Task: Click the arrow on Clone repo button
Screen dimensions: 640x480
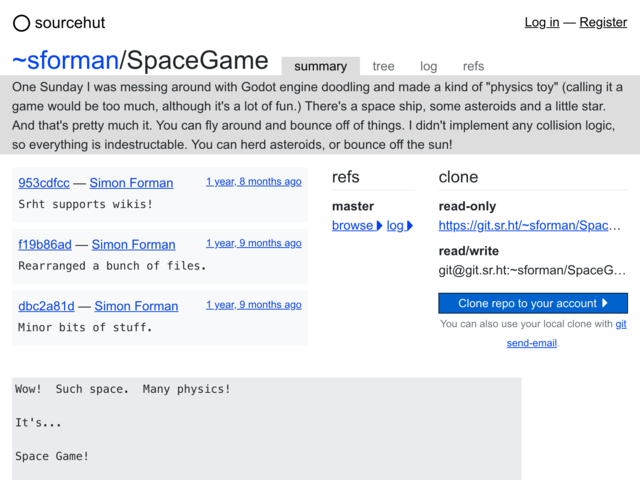Action: 605,303
